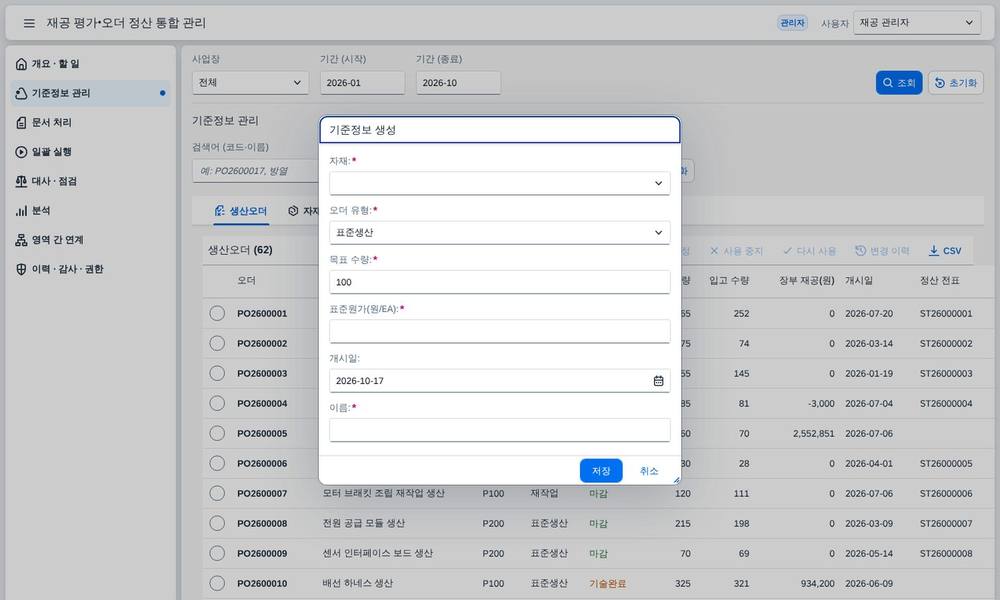The width and height of the screenshot is (1000, 600).
Task: Open the hamburger navigation menu
Action: point(29,23)
